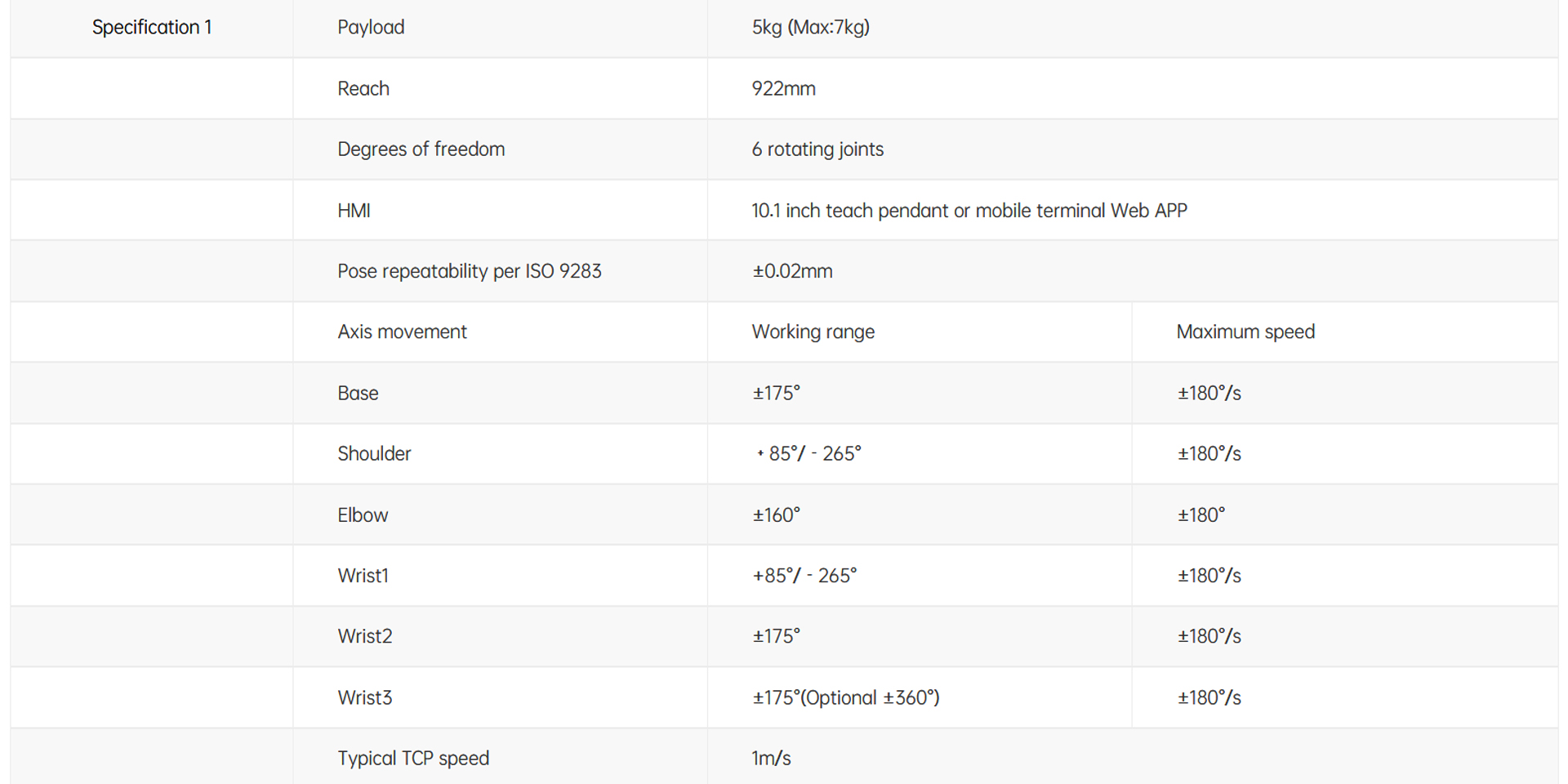The width and height of the screenshot is (1568, 784).
Task: Click the Maximum speed column header
Action: [x=1245, y=332]
